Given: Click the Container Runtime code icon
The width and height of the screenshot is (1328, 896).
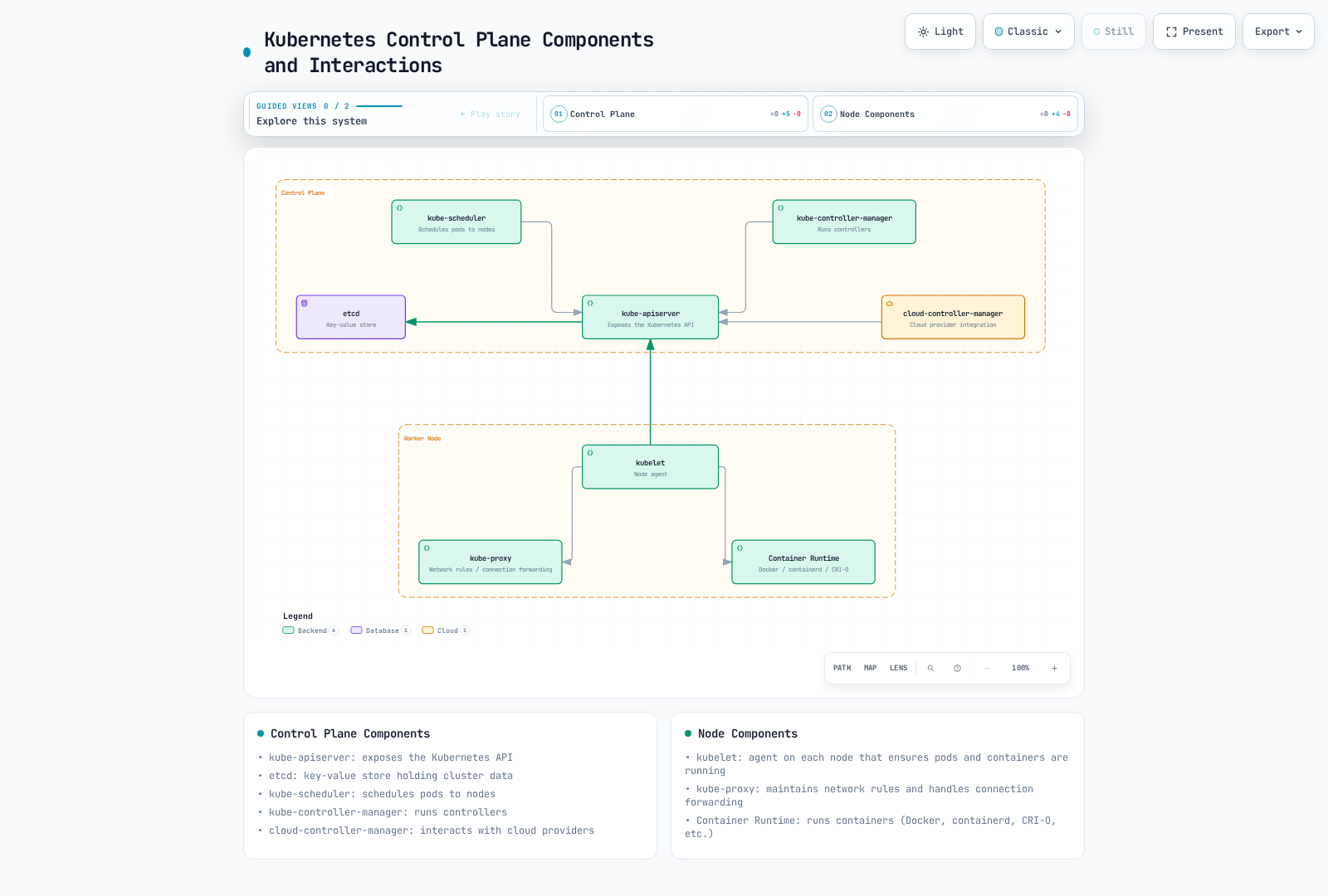Looking at the screenshot, I should tap(740, 548).
